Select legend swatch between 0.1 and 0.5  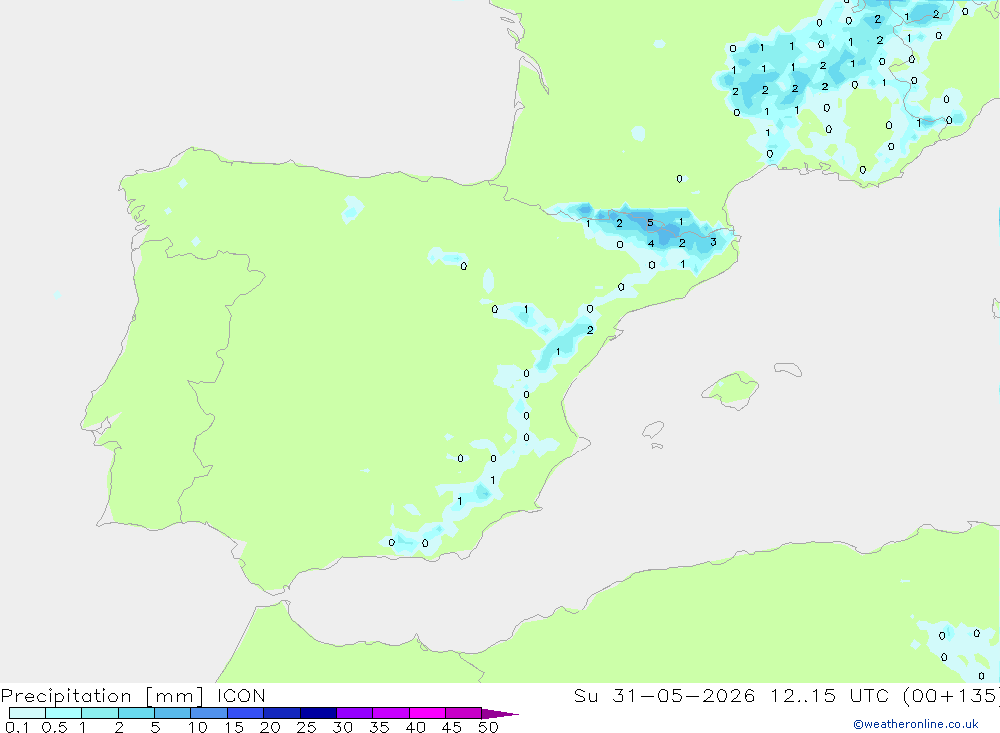pyautogui.click(x=27, y=713)
